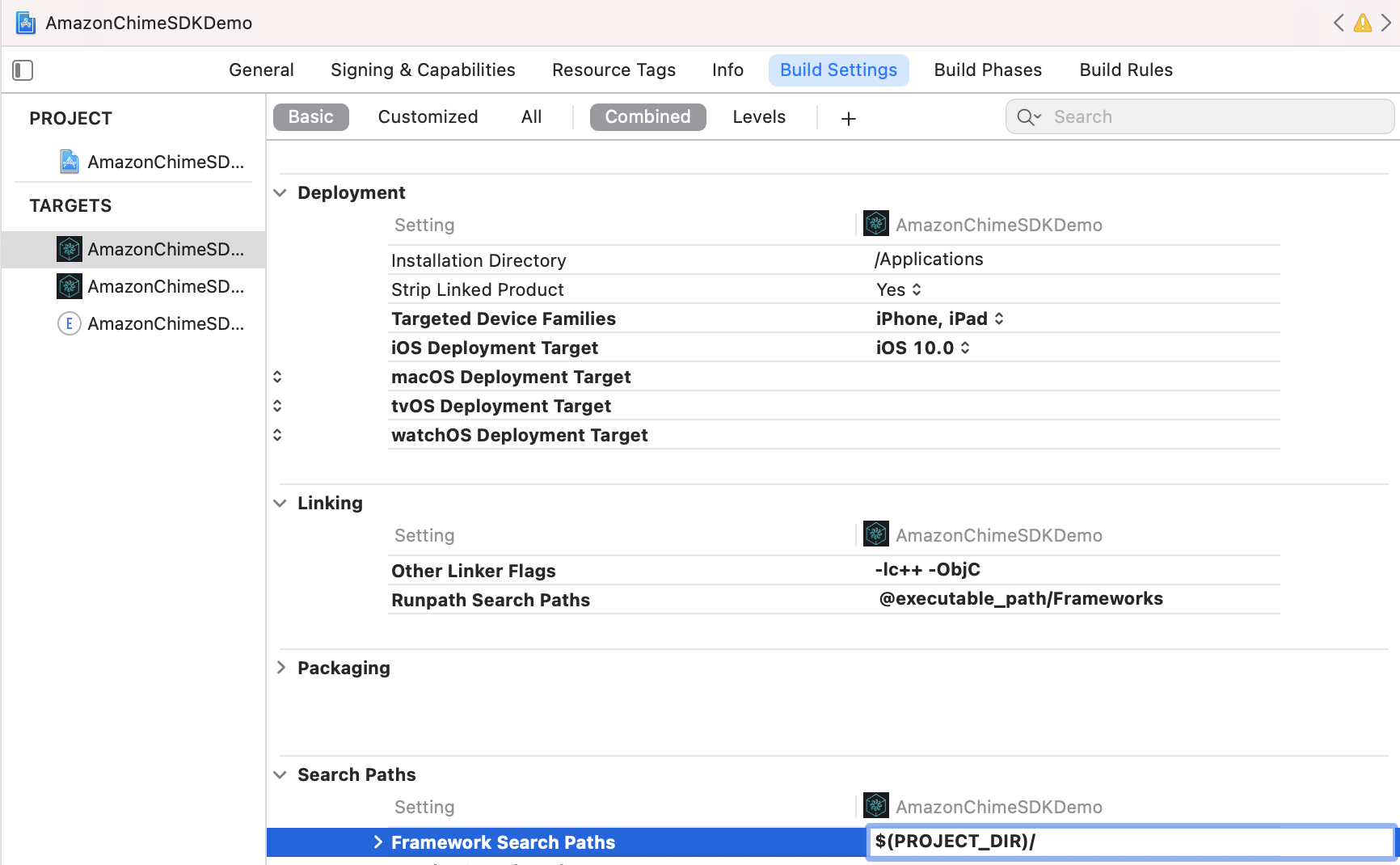Select the iOS Deployment Target label

[495, 348]
